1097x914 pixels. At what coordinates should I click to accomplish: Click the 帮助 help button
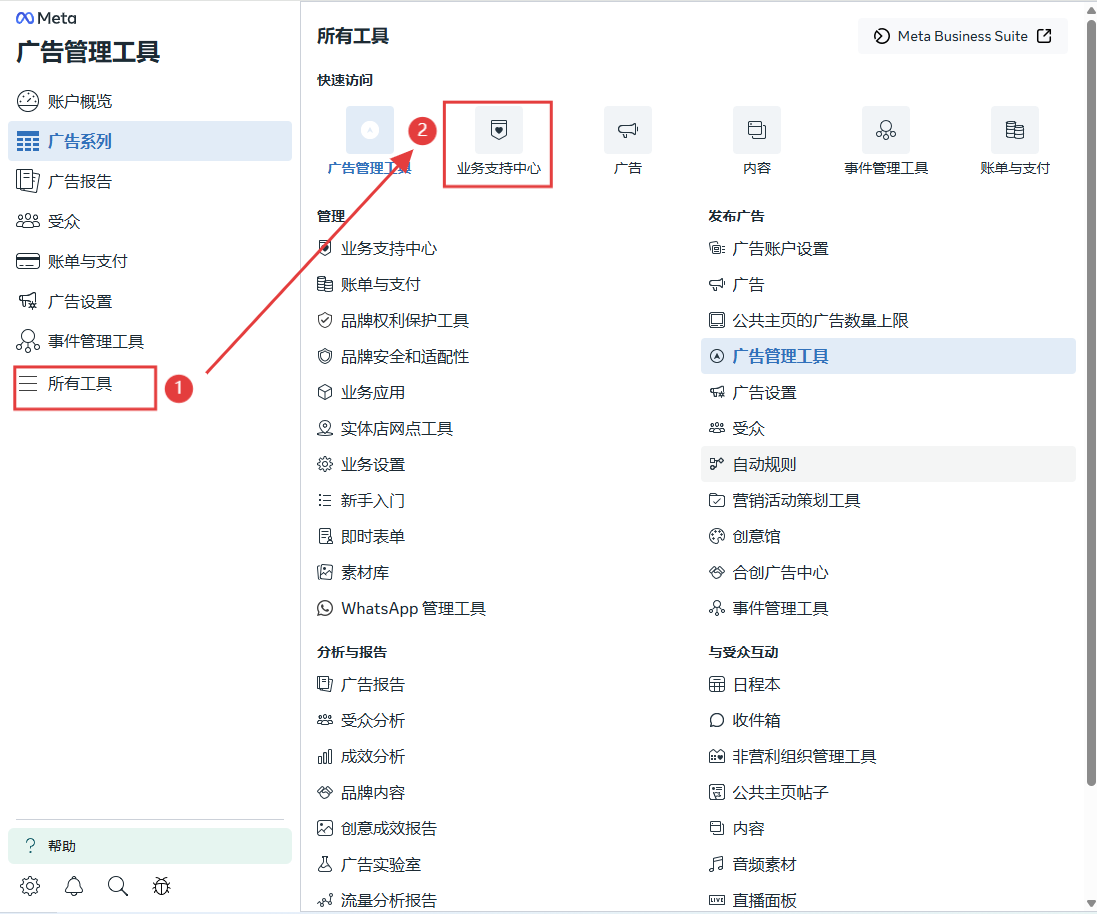(150, 846)
